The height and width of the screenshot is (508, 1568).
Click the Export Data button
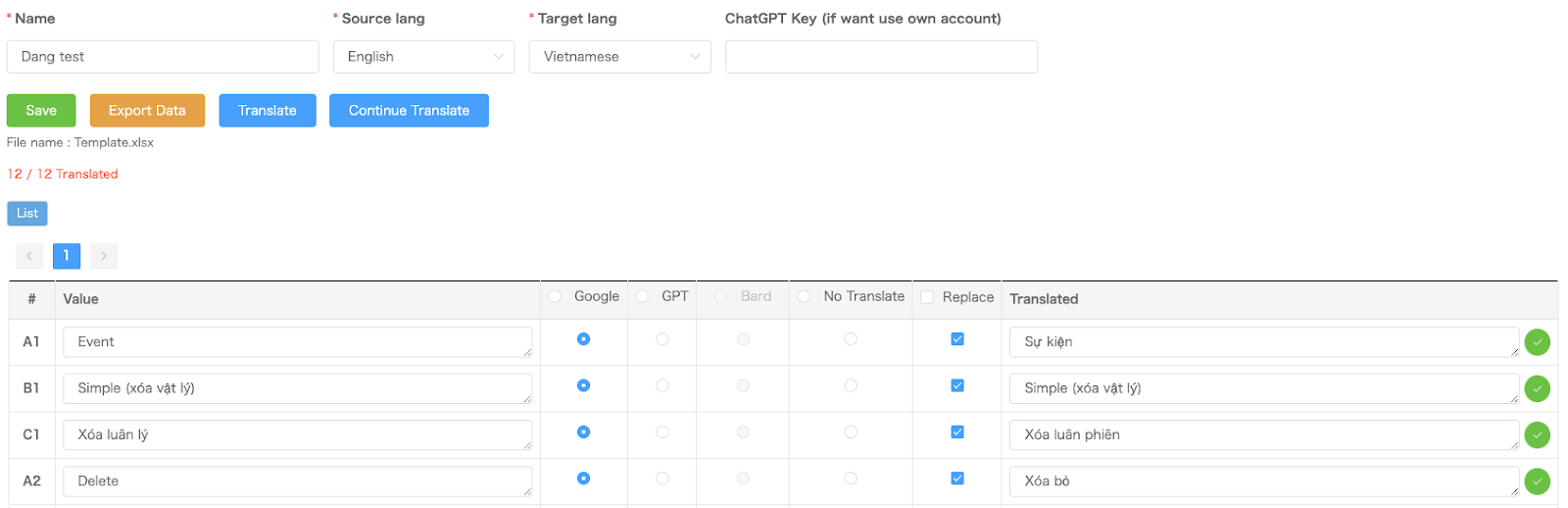pos(147,111)
